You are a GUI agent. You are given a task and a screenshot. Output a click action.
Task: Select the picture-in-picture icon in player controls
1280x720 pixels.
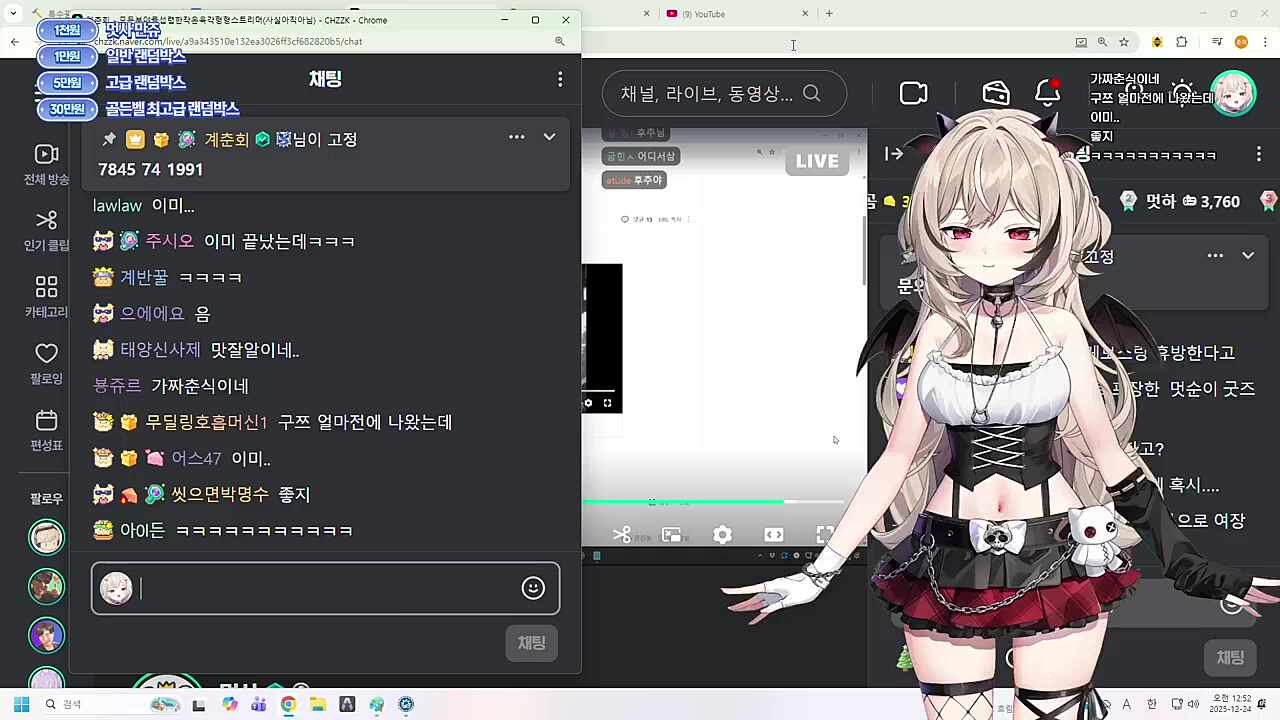tap(672, 535)
